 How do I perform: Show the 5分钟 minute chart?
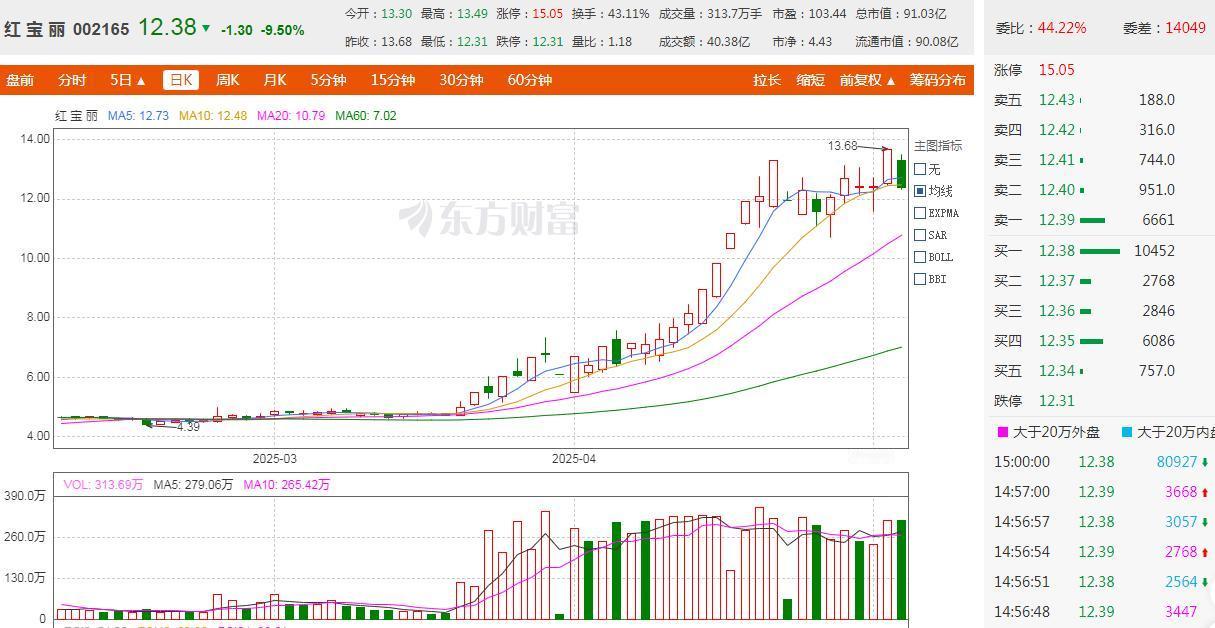pos(328,80)
